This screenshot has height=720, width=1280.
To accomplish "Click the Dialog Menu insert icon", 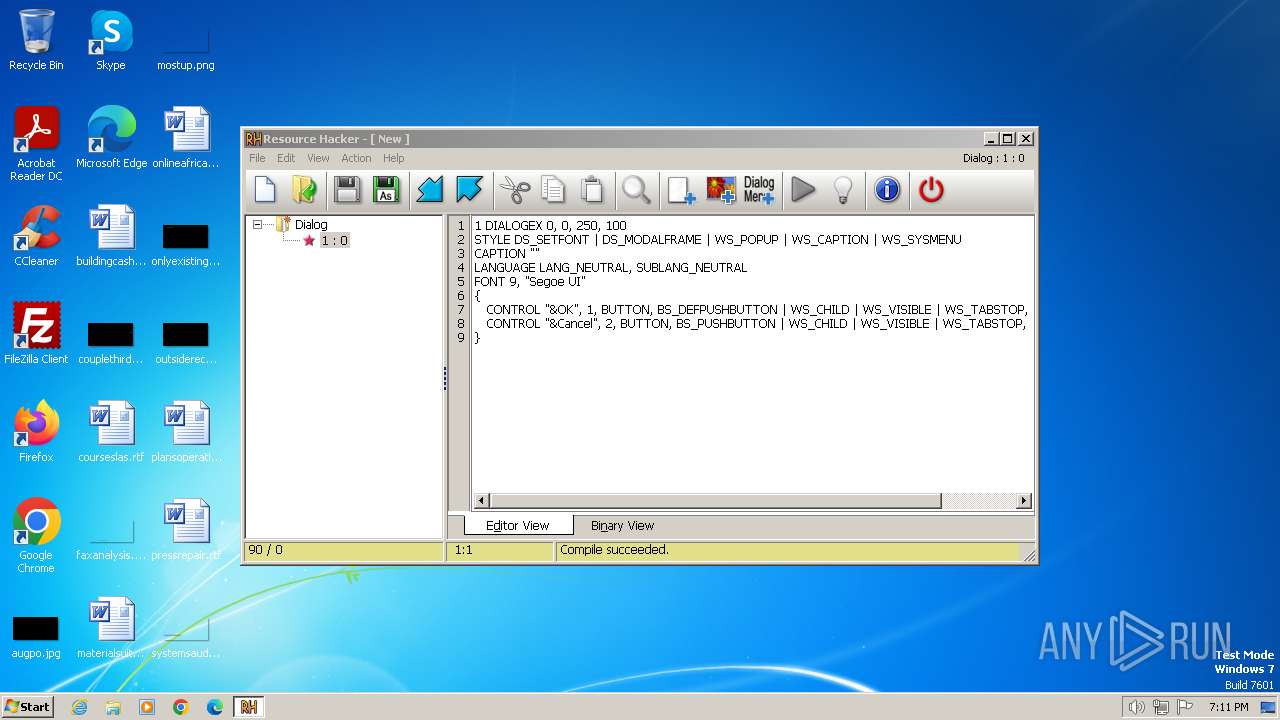I will (x=759, y=189).
